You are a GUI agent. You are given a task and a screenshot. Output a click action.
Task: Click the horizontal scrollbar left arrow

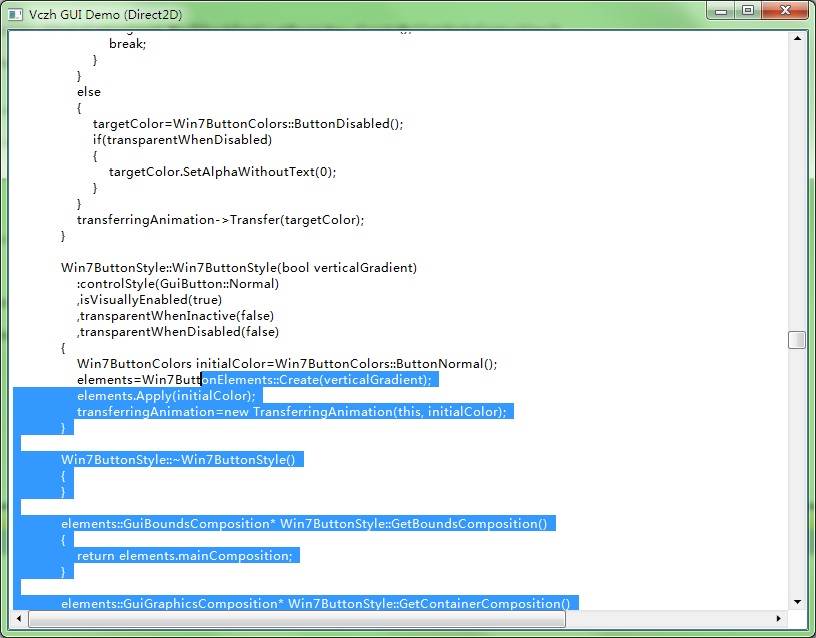19,618
